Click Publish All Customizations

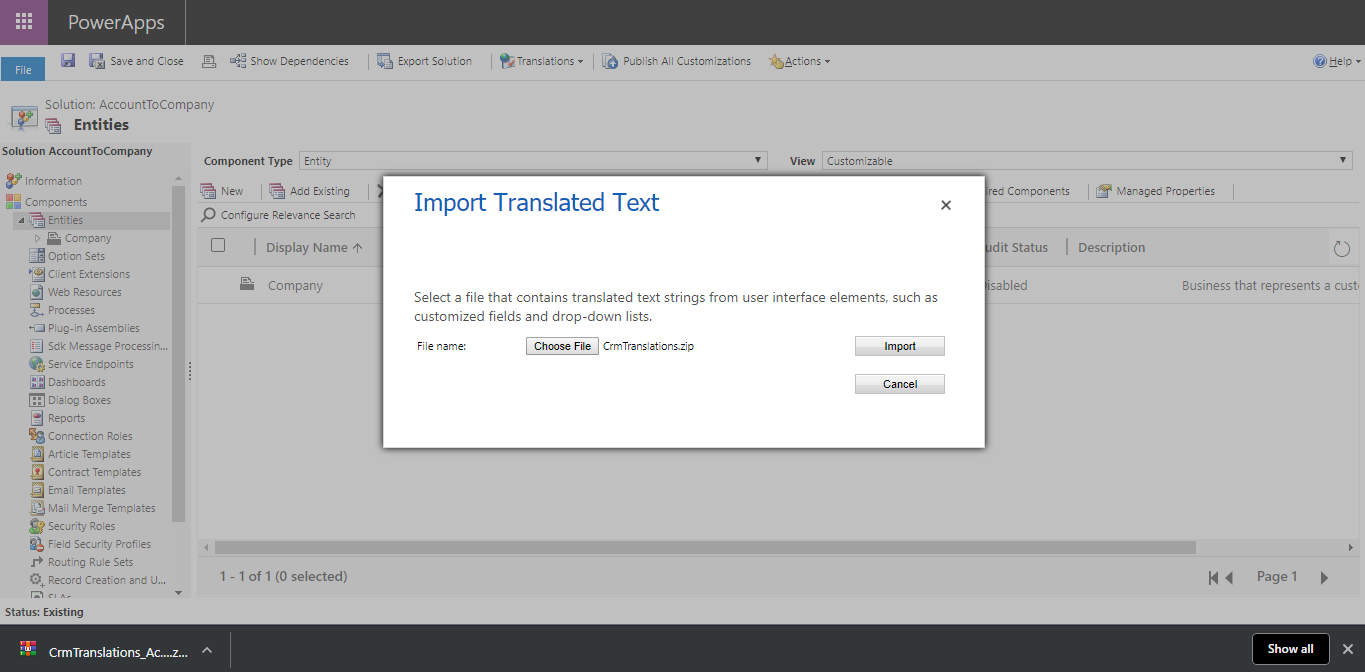(x=677, y=61)
